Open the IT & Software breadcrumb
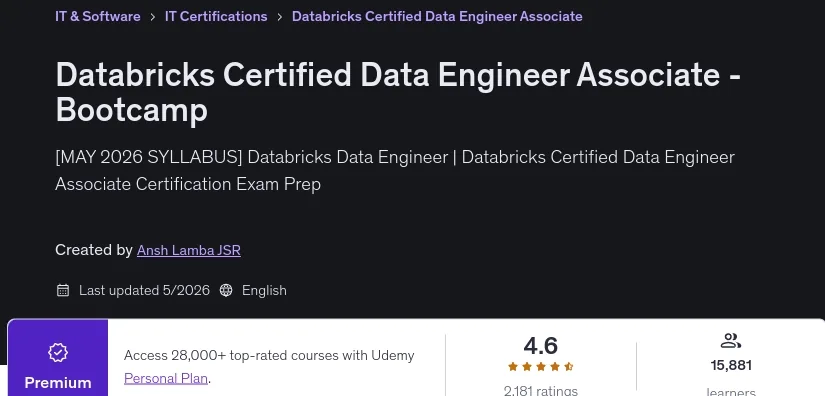Viewport: 825px width, 396px height. (98, 16)
